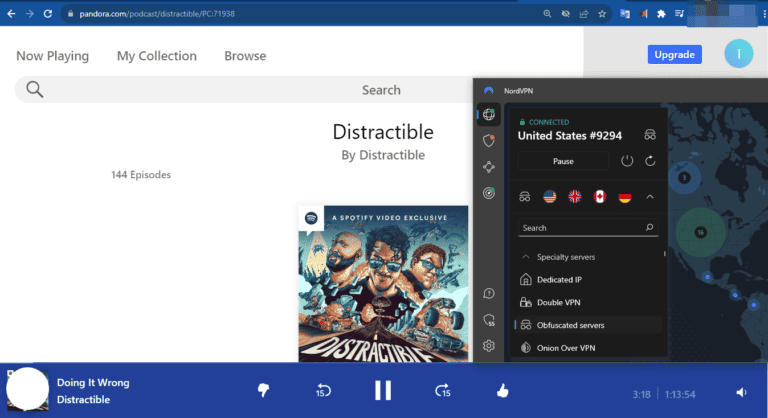Give the episode a thumbs up
This screenshot has height=418, width=768.
(x=503, y=391)
